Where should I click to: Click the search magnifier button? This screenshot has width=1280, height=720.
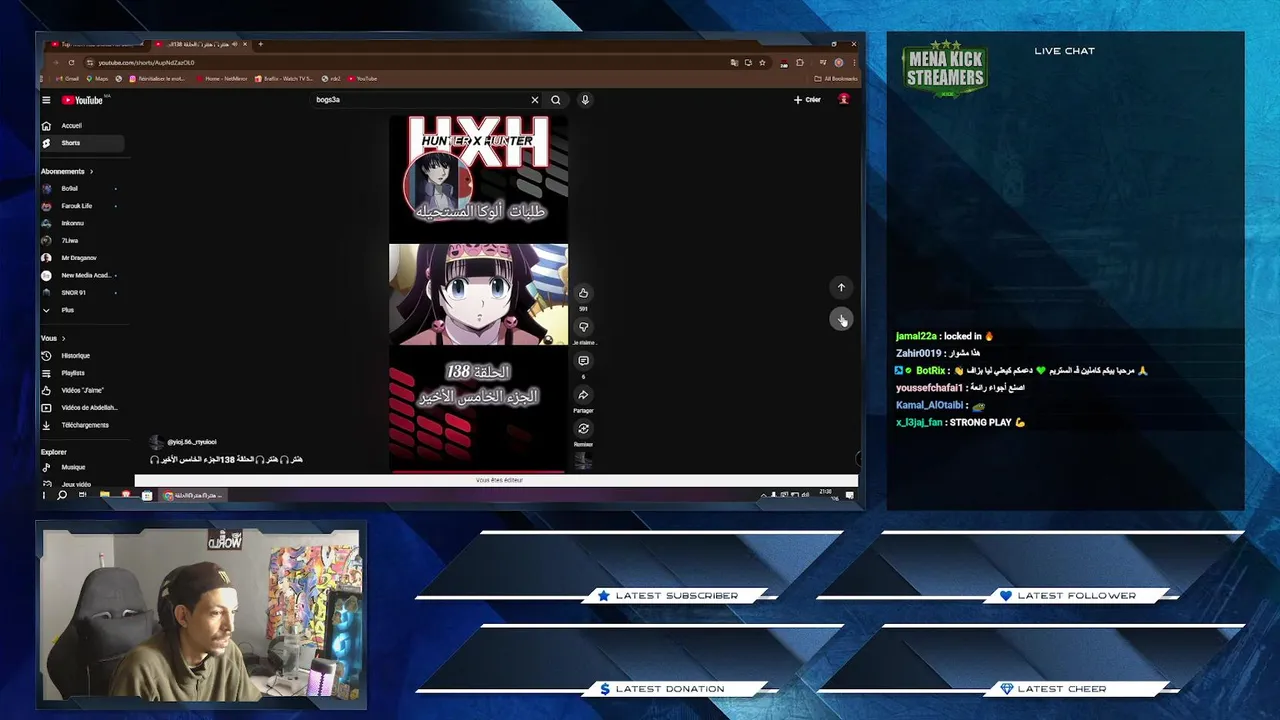tap(556, 100)
